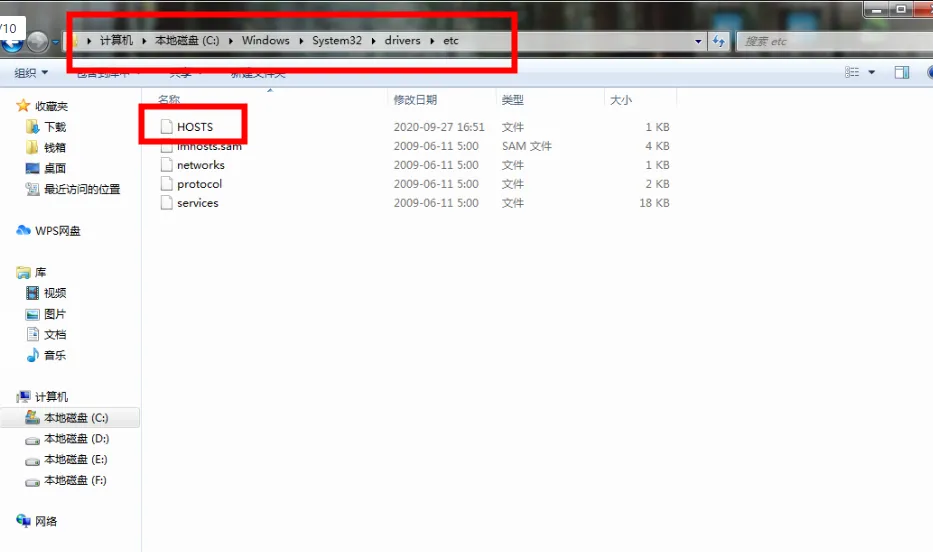Open the HOSTS file

(x=194, y=127)
